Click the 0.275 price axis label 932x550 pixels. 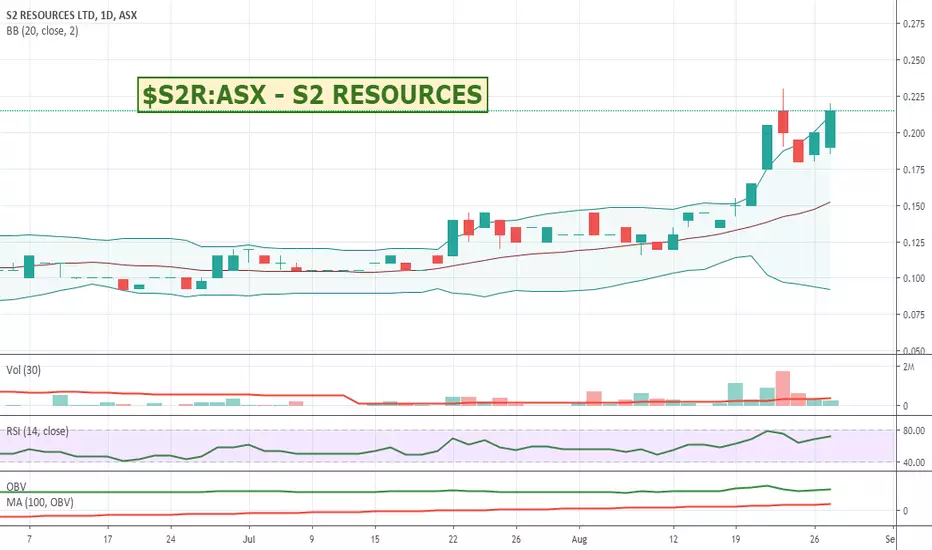pos(914,24)
